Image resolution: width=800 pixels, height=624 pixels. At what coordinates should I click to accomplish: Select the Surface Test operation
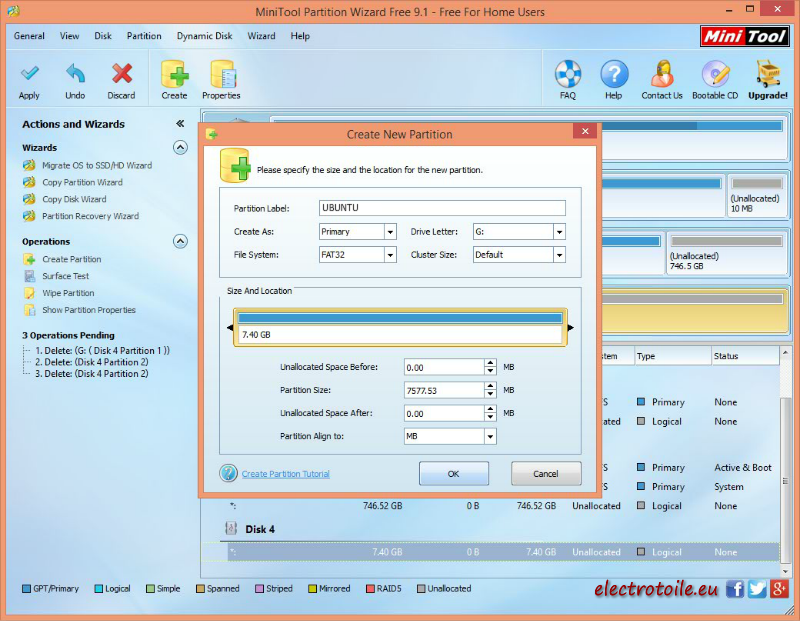[65, 276]
